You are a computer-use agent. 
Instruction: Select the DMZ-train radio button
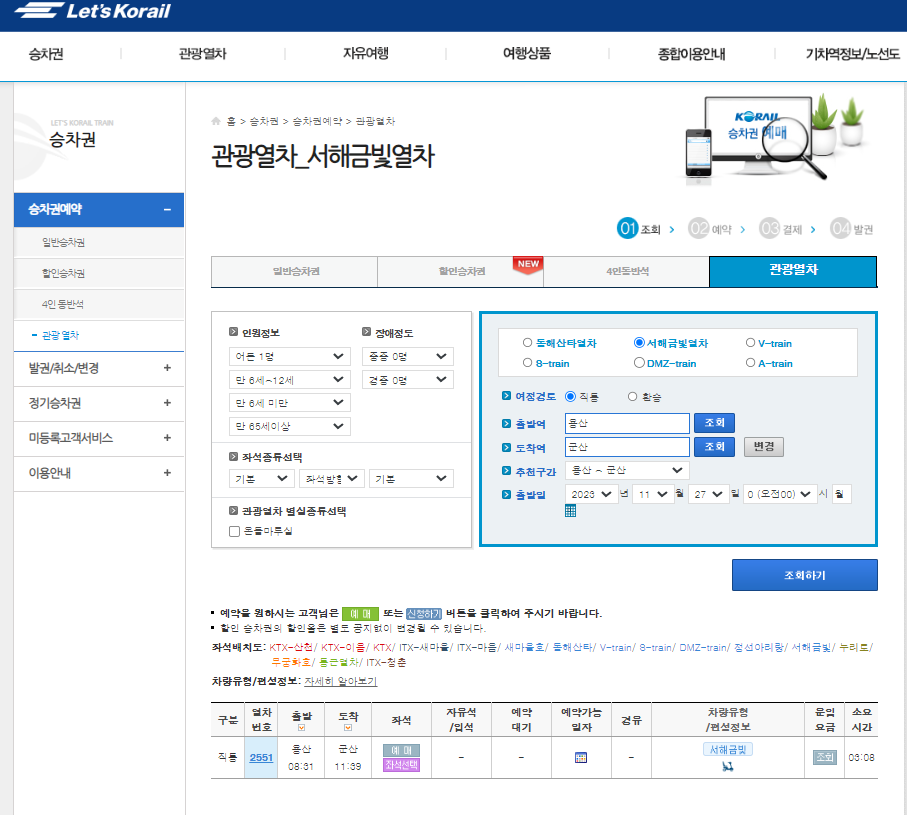pos(639,363)
